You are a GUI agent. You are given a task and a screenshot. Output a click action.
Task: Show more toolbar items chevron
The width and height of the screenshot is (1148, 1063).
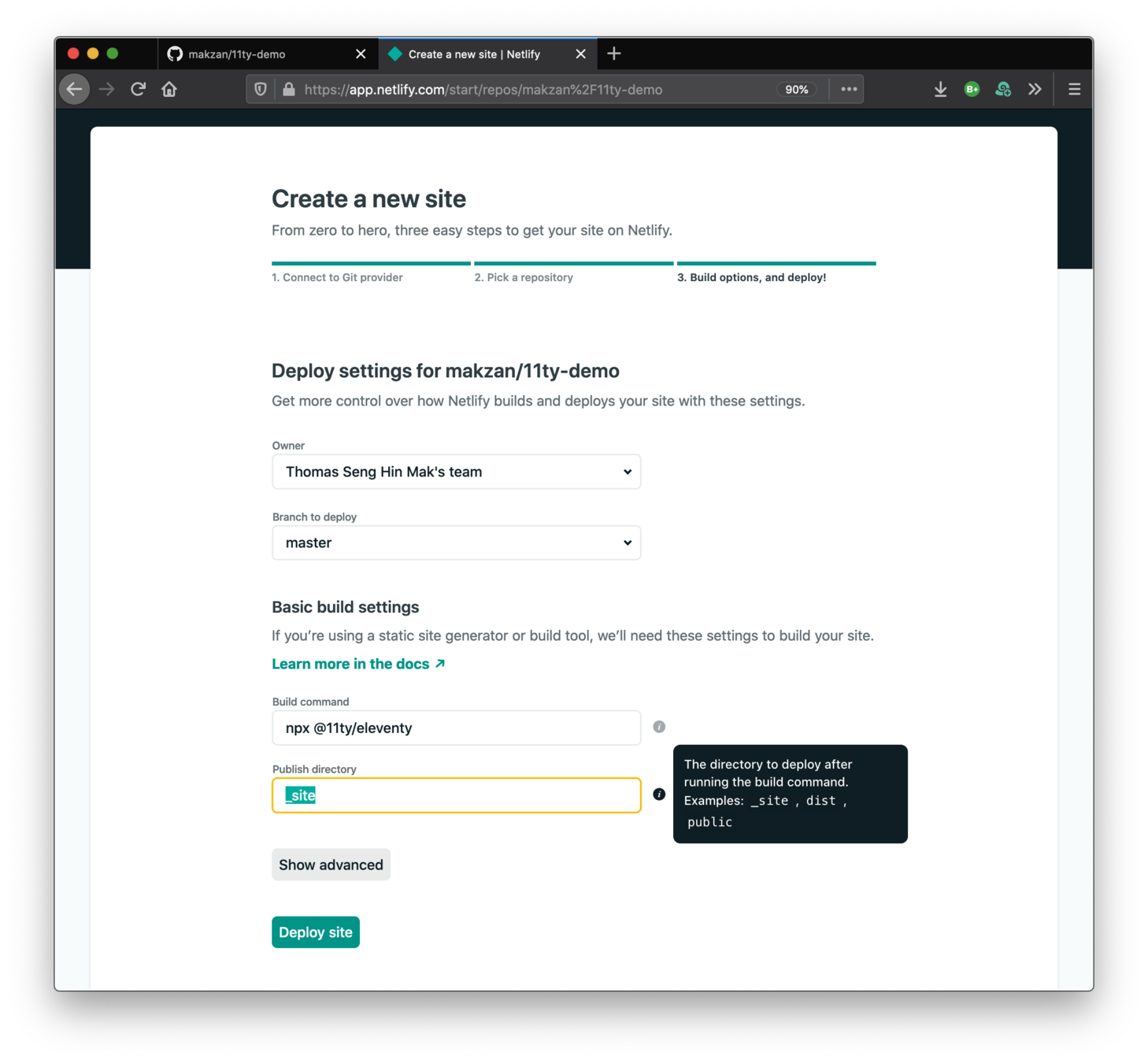point(1035,89)
